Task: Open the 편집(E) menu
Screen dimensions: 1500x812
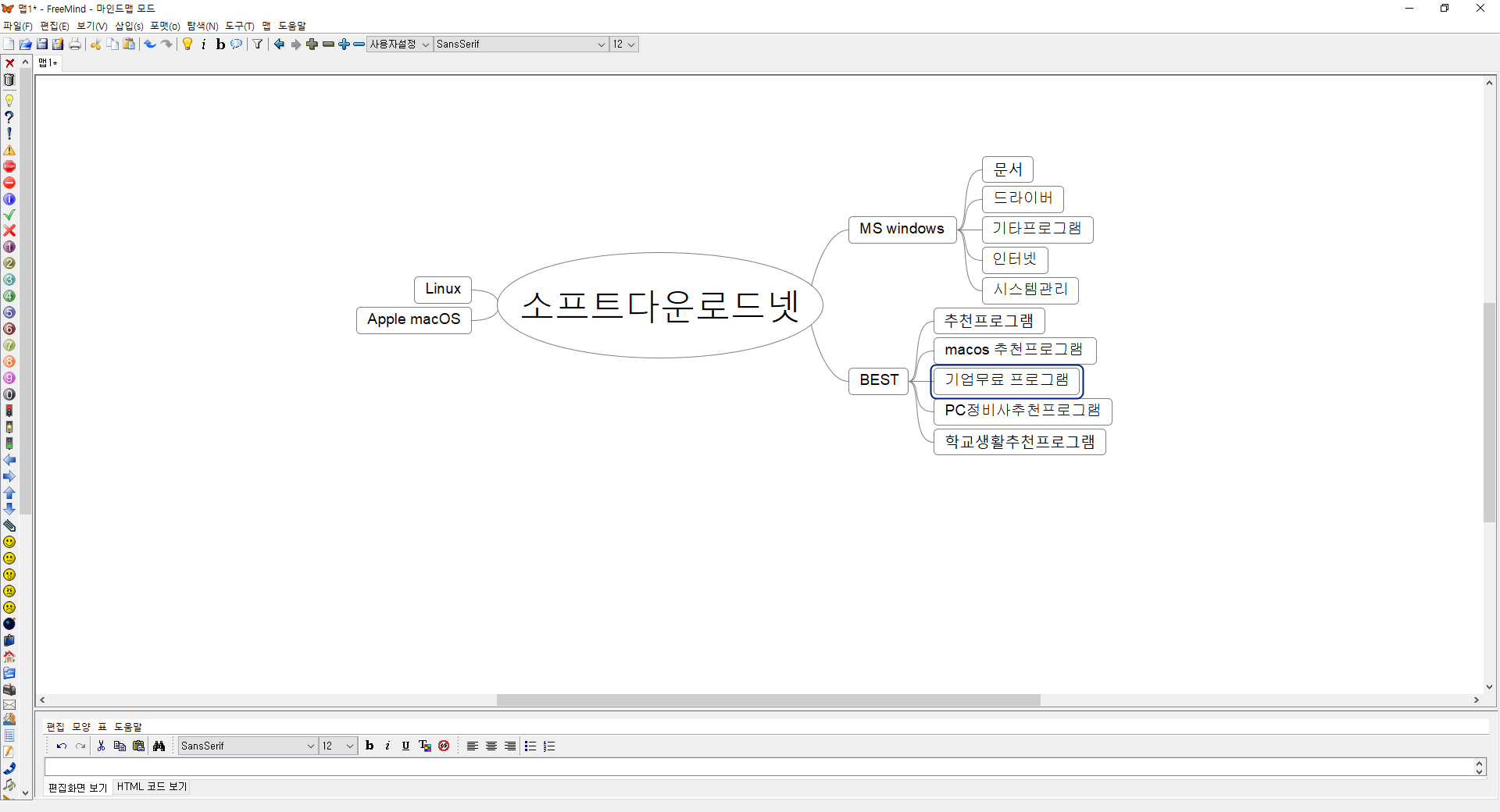Action: click(x=55, y=26)
